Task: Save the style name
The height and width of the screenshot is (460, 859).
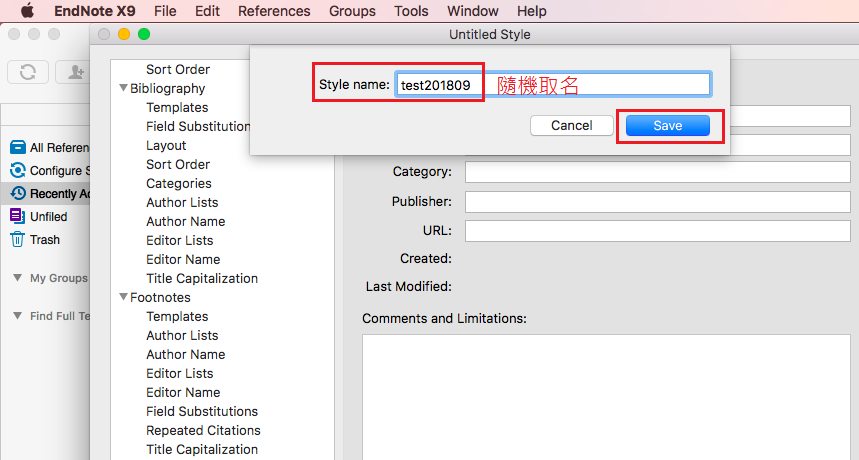Action: click(668, 125)
